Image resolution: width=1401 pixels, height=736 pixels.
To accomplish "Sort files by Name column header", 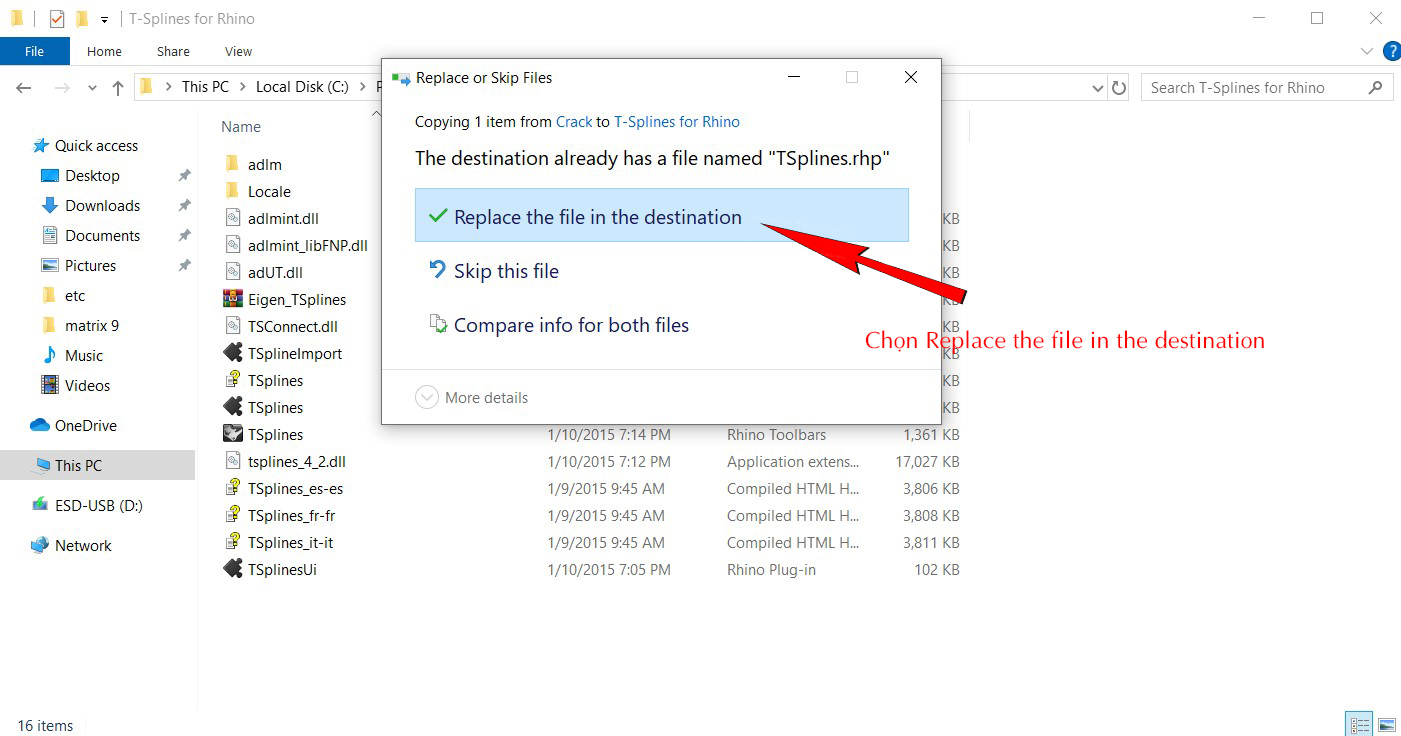I will [x=241, y=127].
